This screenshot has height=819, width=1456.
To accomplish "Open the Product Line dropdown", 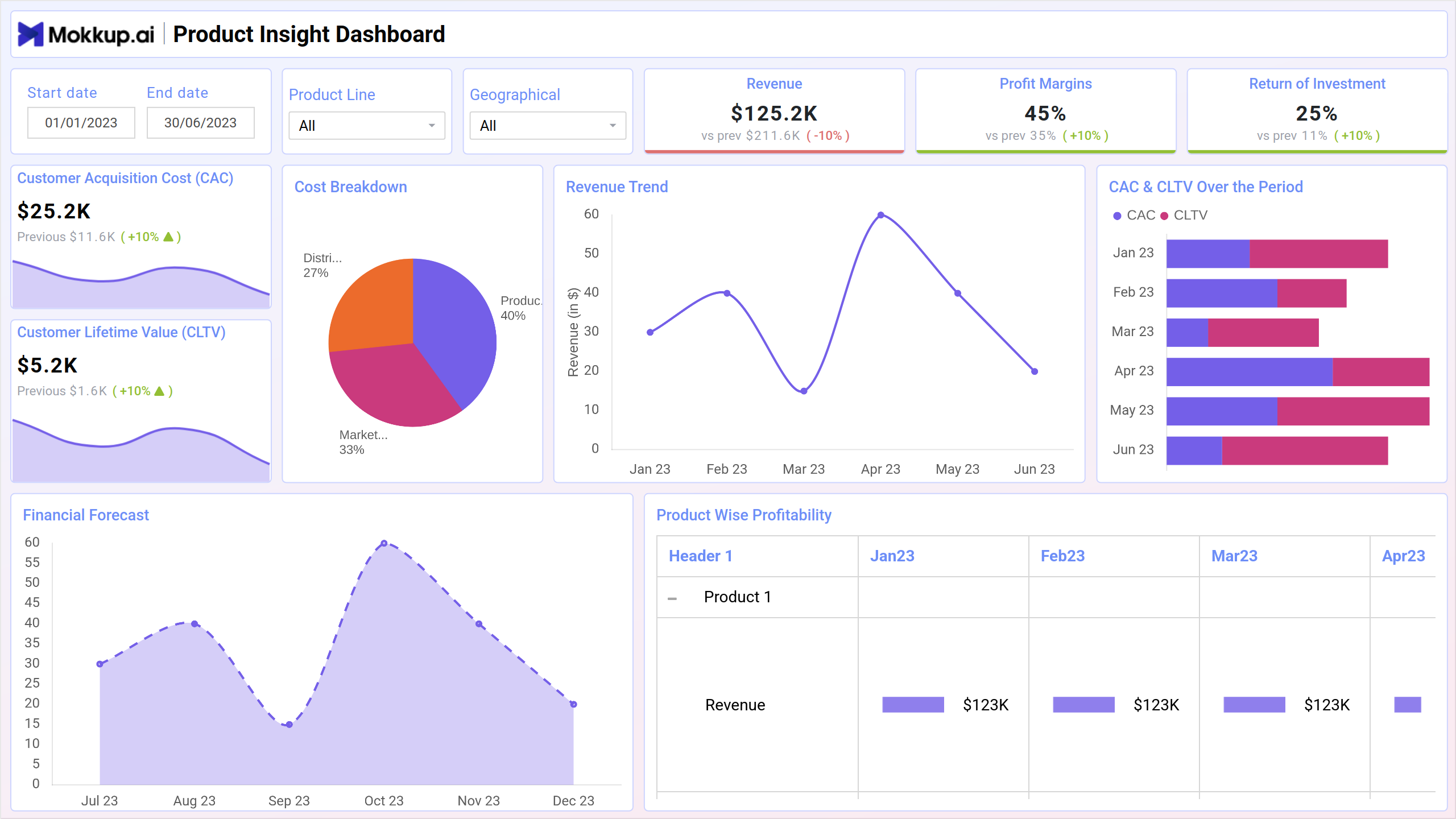I will point(367,126).
